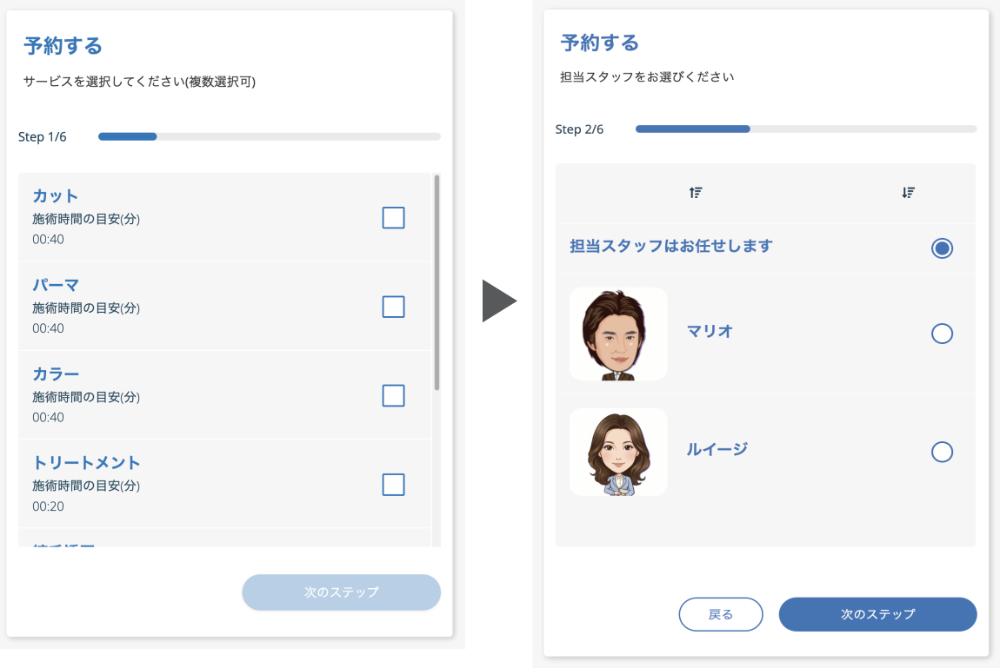Viewport: 1000px width, 668px height.
Task: Check the パーマ service checkbox
Action: [x=394, y=307]
